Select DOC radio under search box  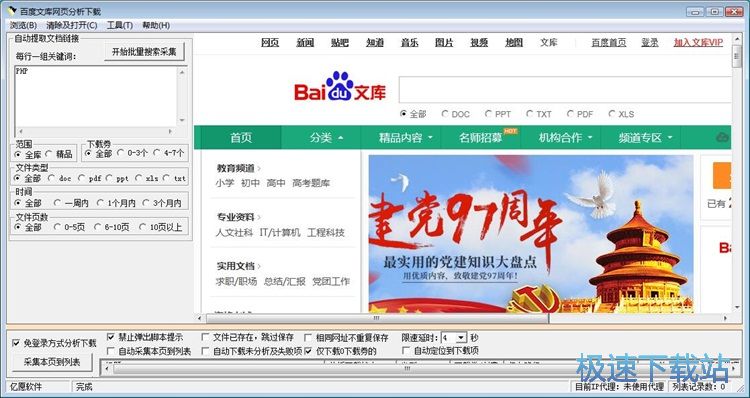(x=445, y=114)
